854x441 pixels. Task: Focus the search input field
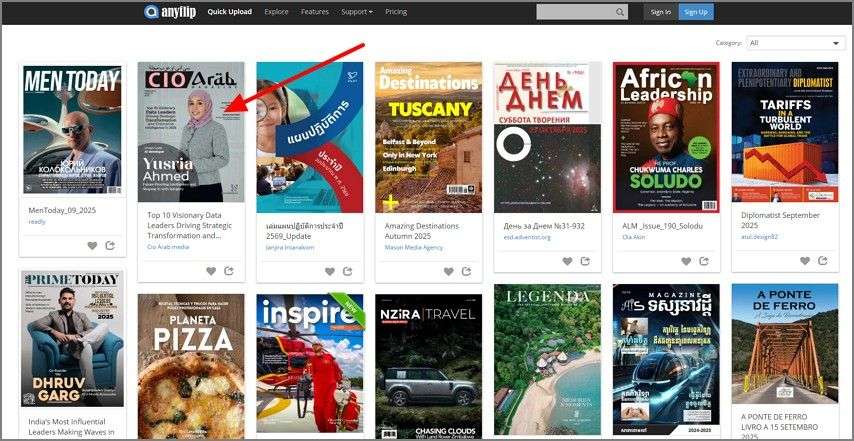pos(576,12)
